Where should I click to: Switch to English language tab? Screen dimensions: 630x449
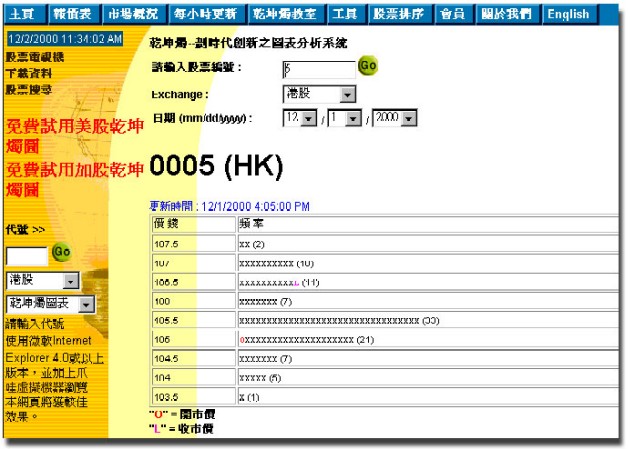568,14
